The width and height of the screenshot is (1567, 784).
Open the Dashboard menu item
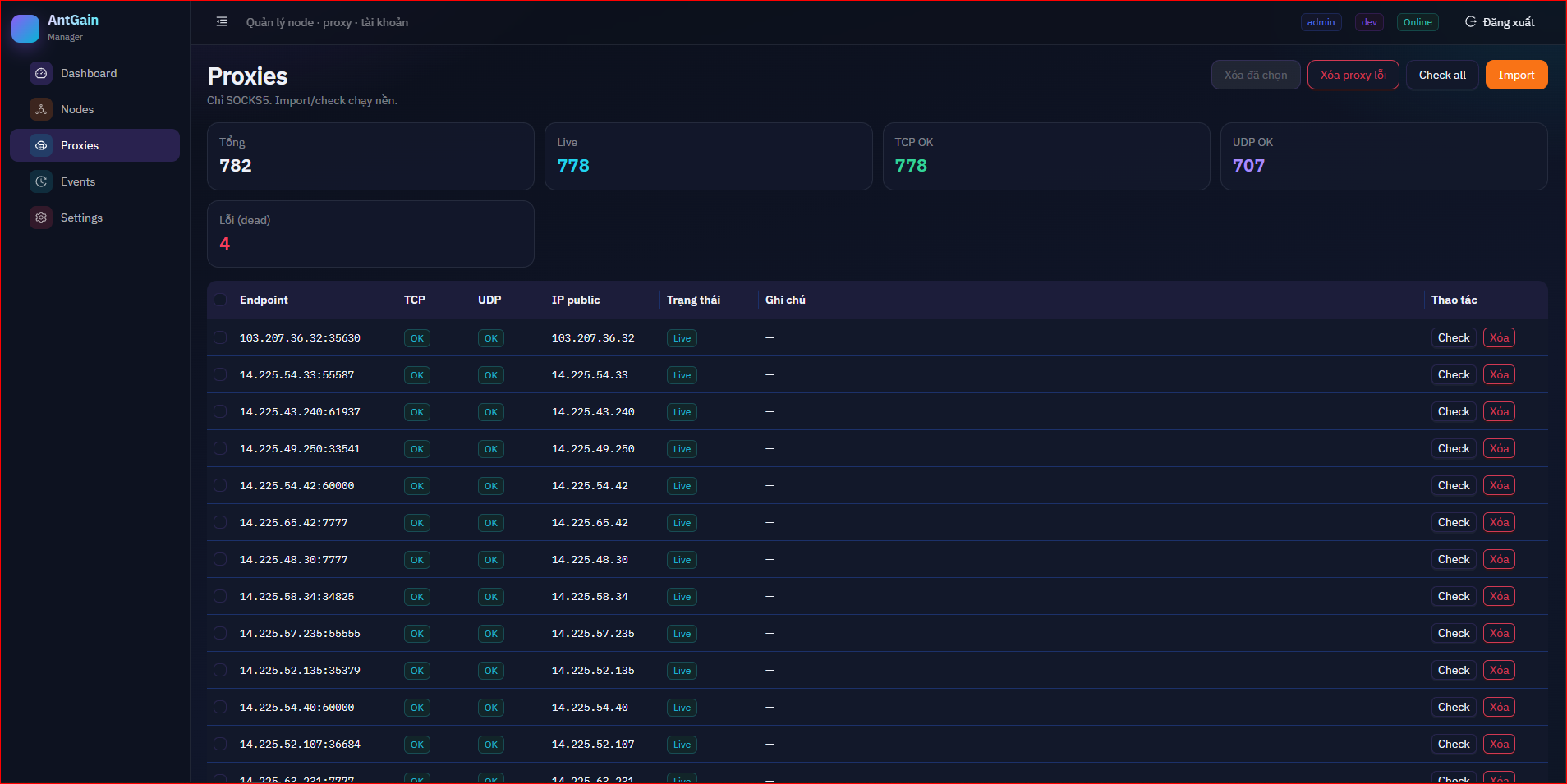pyautogui.click(x=94, y=73)
